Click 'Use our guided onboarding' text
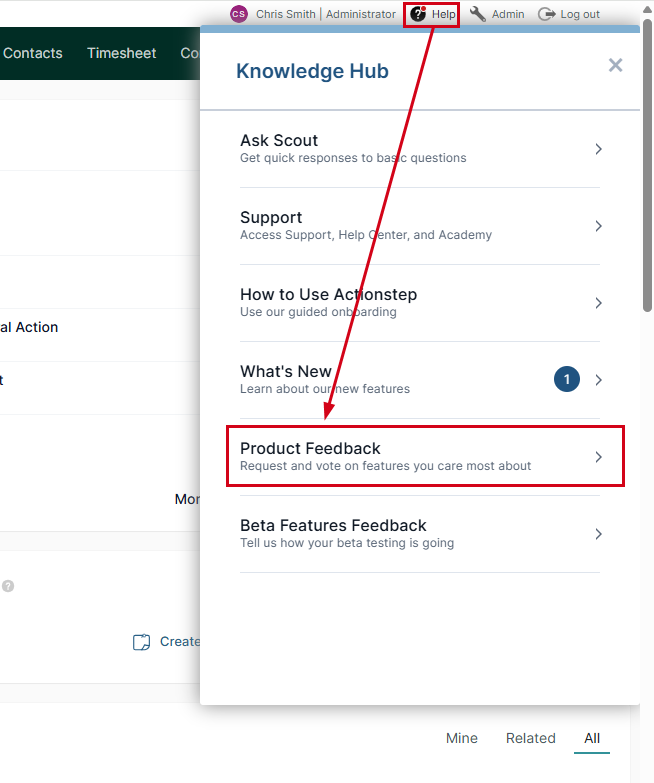This screenshot has width=654, height=783. point(319,312)
